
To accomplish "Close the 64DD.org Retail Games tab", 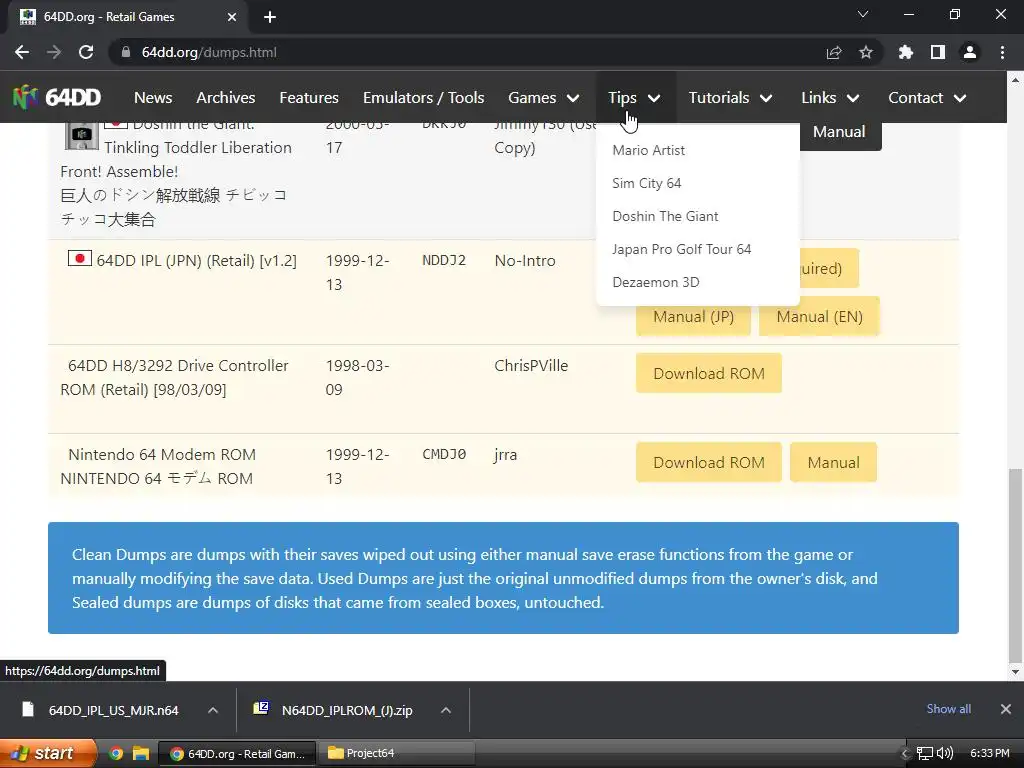I will 232,17.
